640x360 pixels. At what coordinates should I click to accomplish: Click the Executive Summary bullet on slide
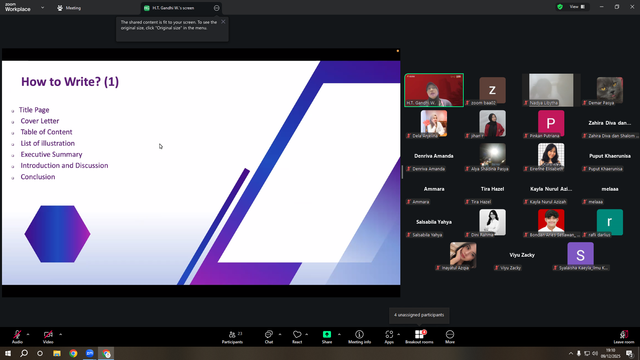51,154
